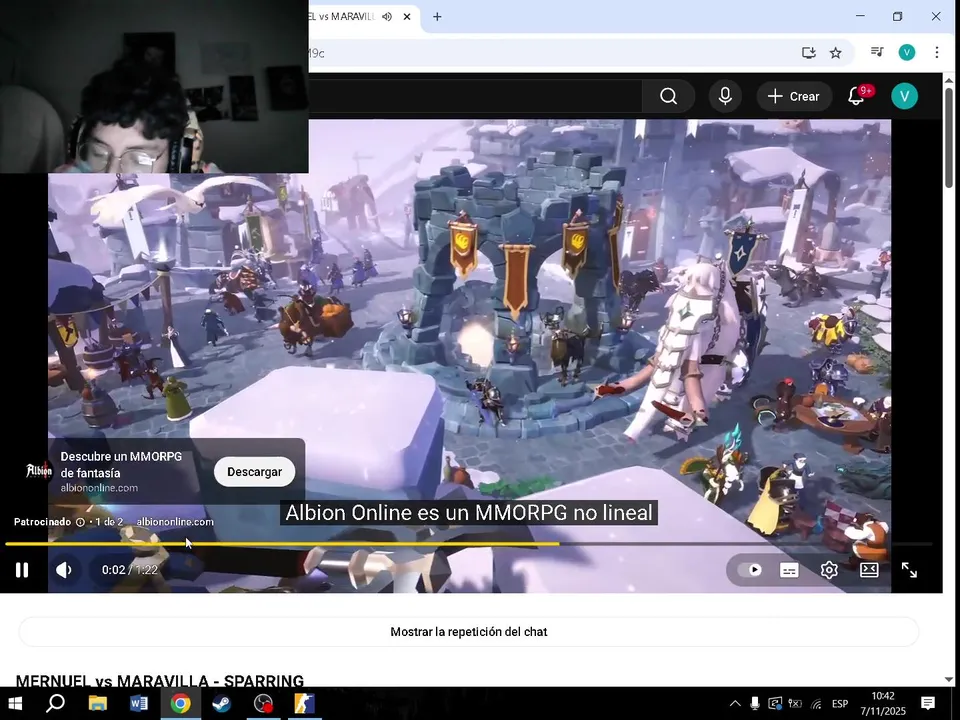Open Word from taskbar

click(139, 703)
